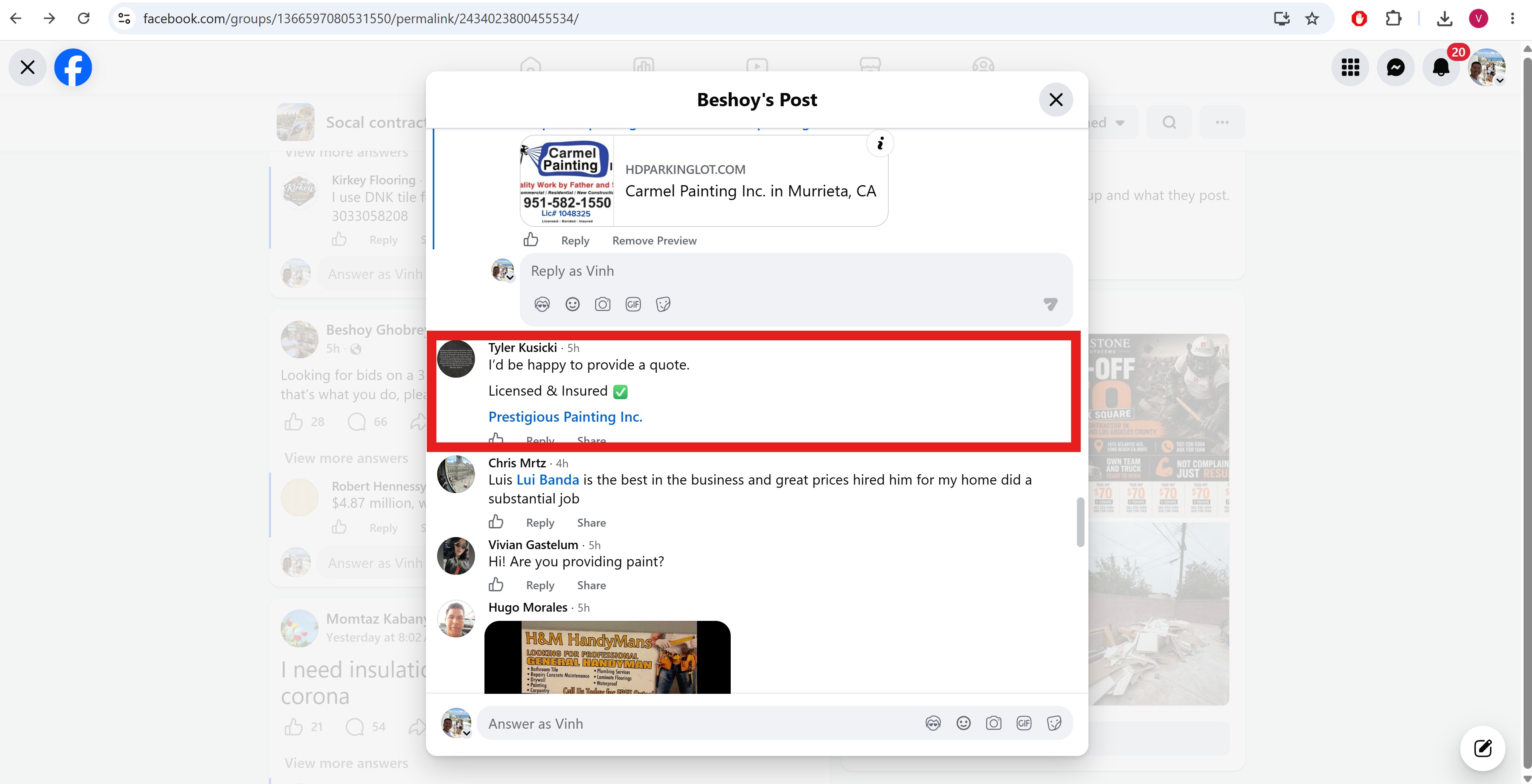
Task: Click the browser Back arrow
Action: pyautogui.click(x=16, y=18)
